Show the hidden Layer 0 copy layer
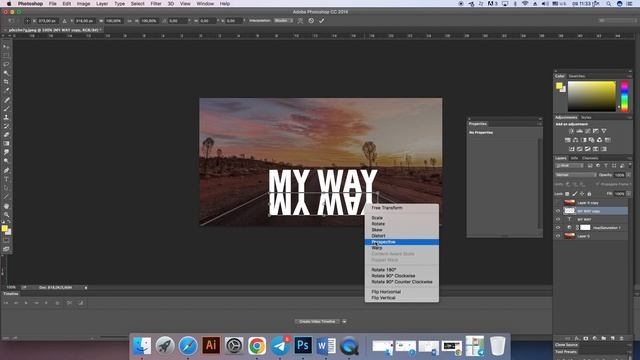Screen dimensions: 640x360 pyautogui.click(x=558, y=202)
